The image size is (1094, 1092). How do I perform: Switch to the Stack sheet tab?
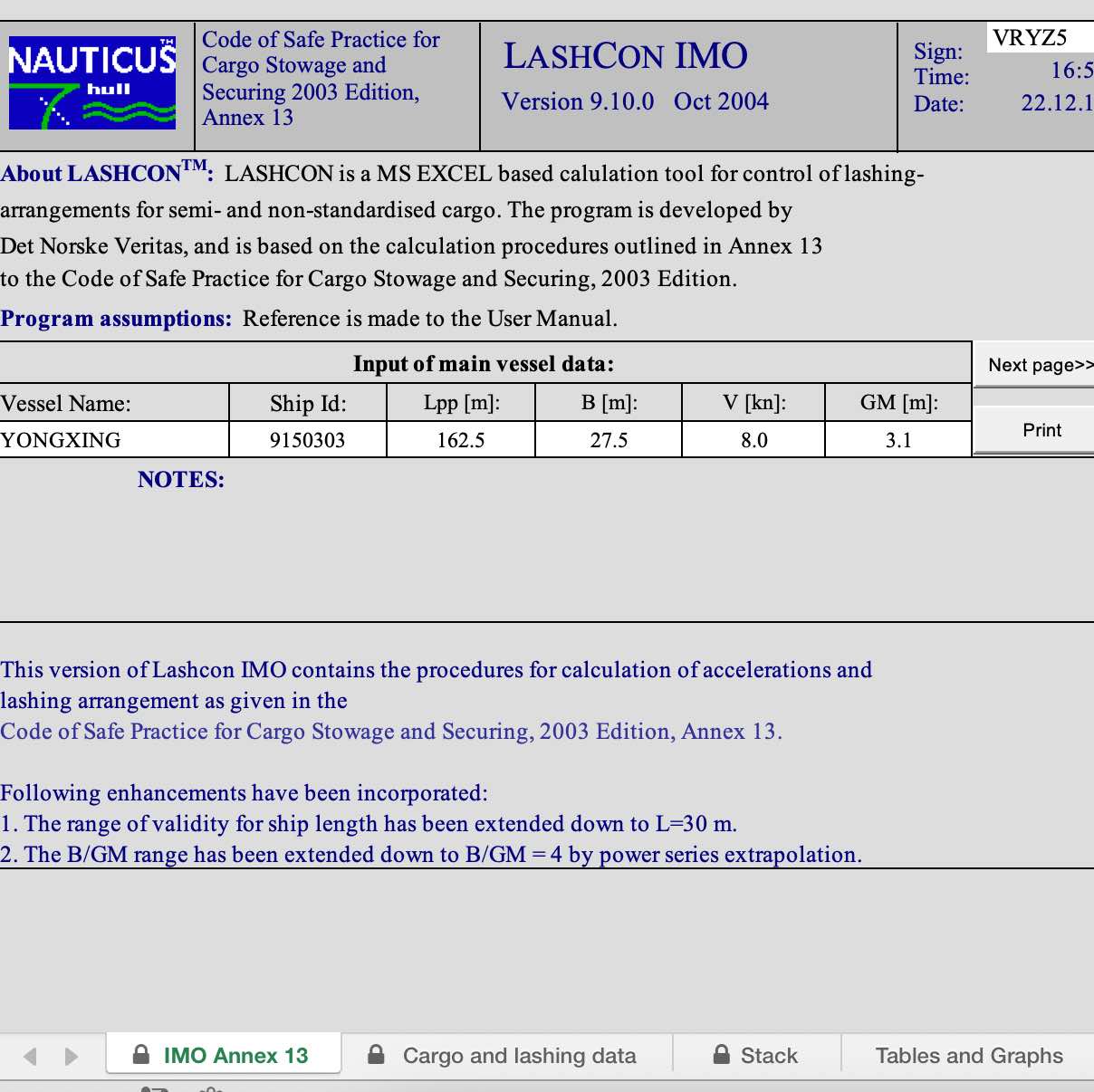[x=769, y=1056]
